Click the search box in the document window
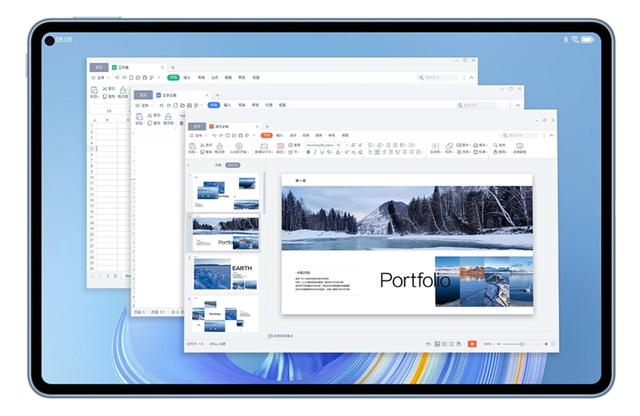Screen dimensions: 640x416 478,105
